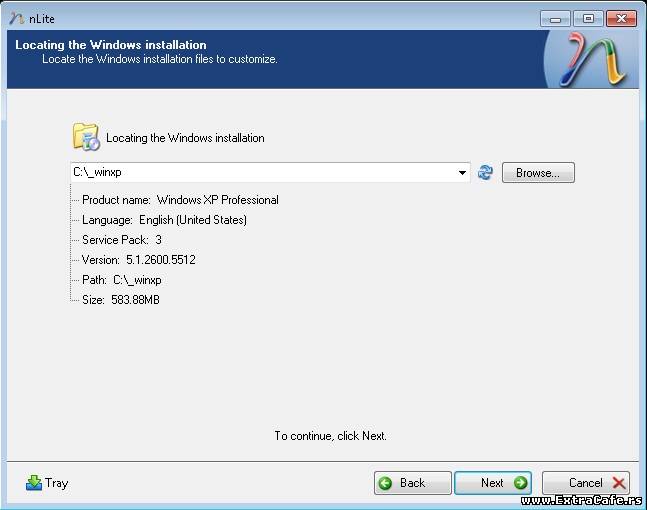Screen dimensions: 647x510
Task: Select the Product name tree entry
Action: [180, 200]
